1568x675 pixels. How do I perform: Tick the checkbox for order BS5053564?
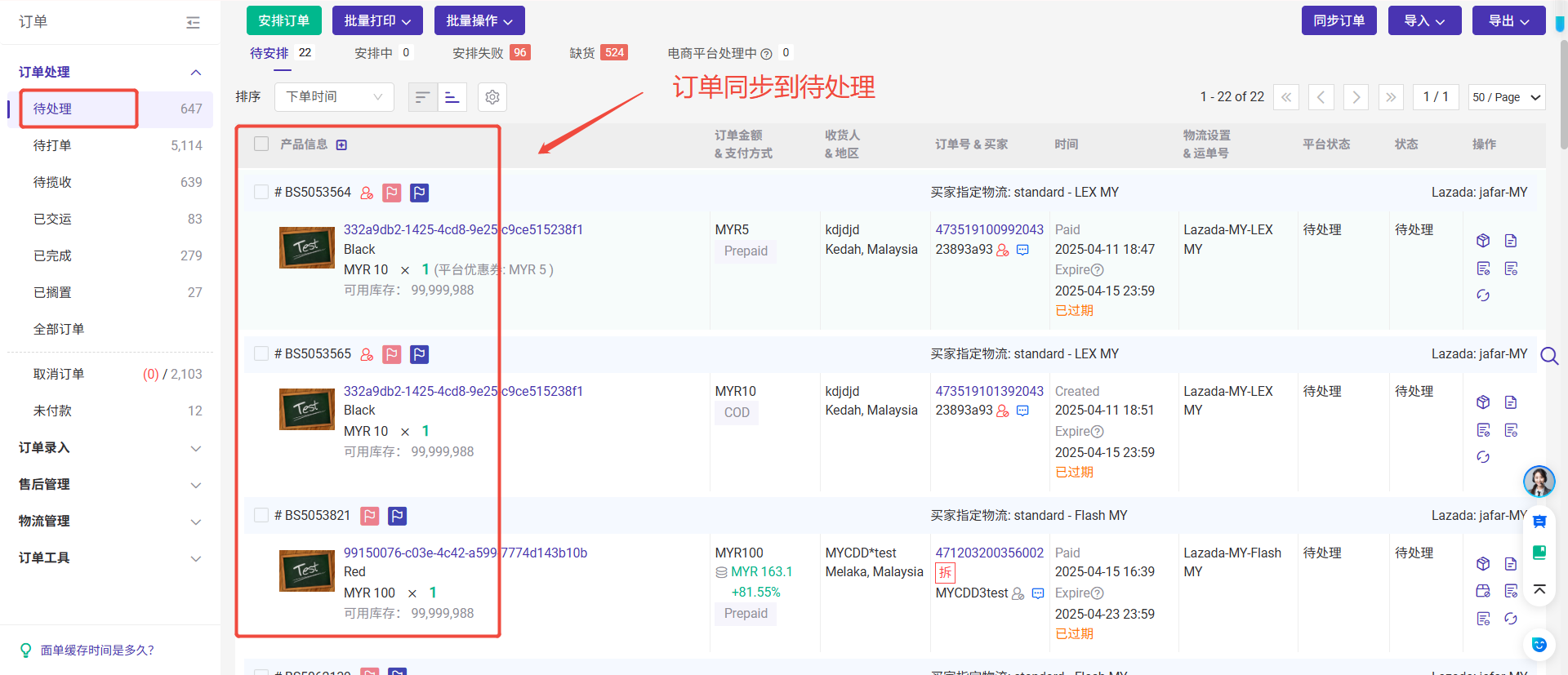point(261,192)
